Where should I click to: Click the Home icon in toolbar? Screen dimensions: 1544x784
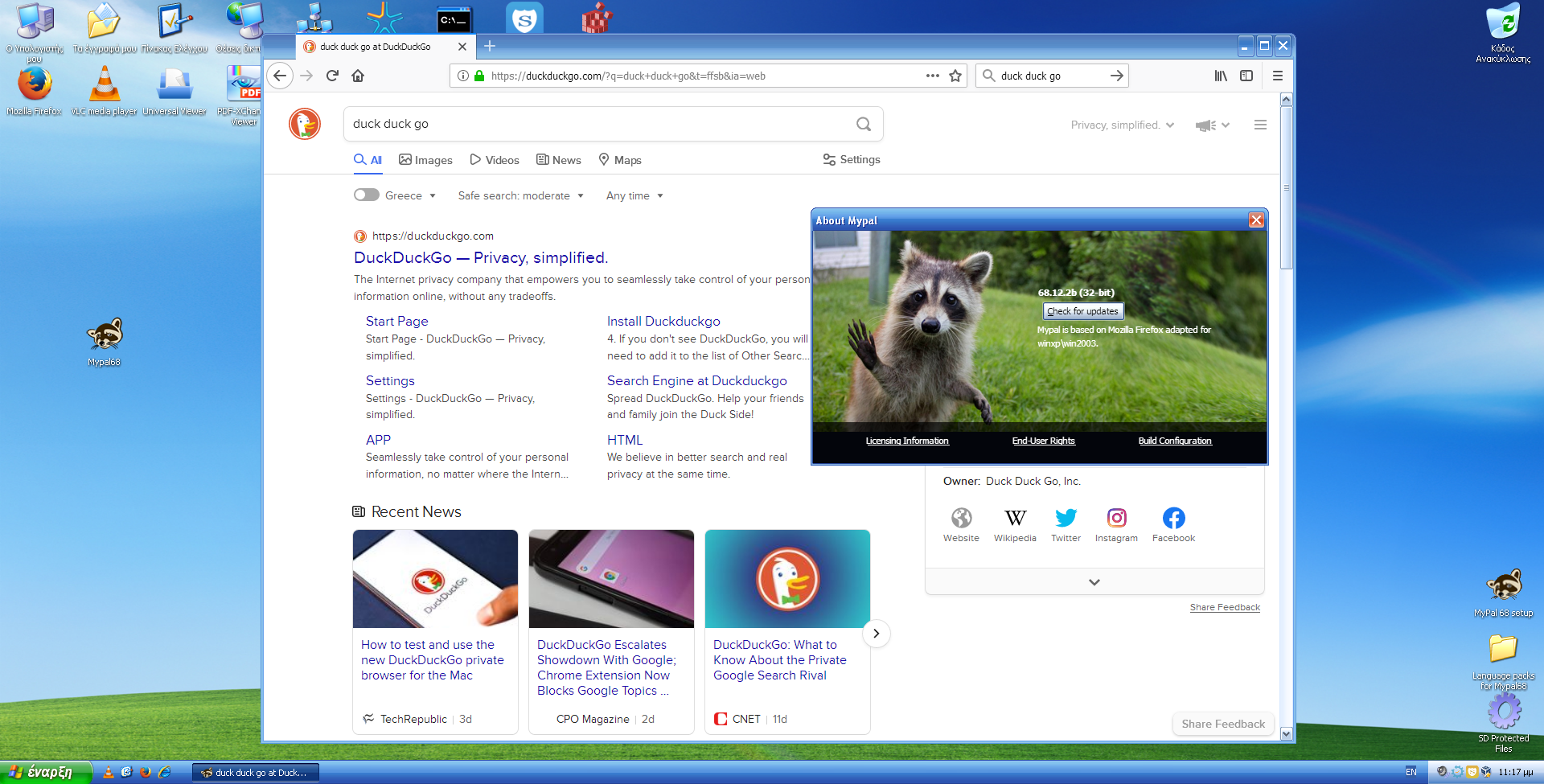(x=358, y=76)
